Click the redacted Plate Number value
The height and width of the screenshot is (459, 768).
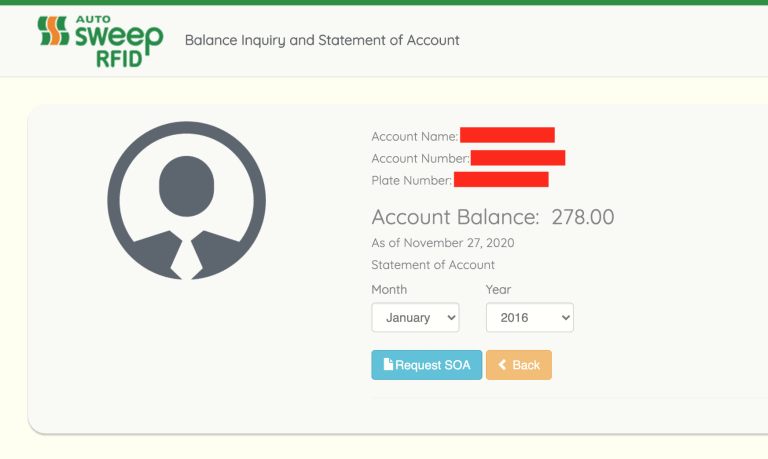[x=500, y=180]
